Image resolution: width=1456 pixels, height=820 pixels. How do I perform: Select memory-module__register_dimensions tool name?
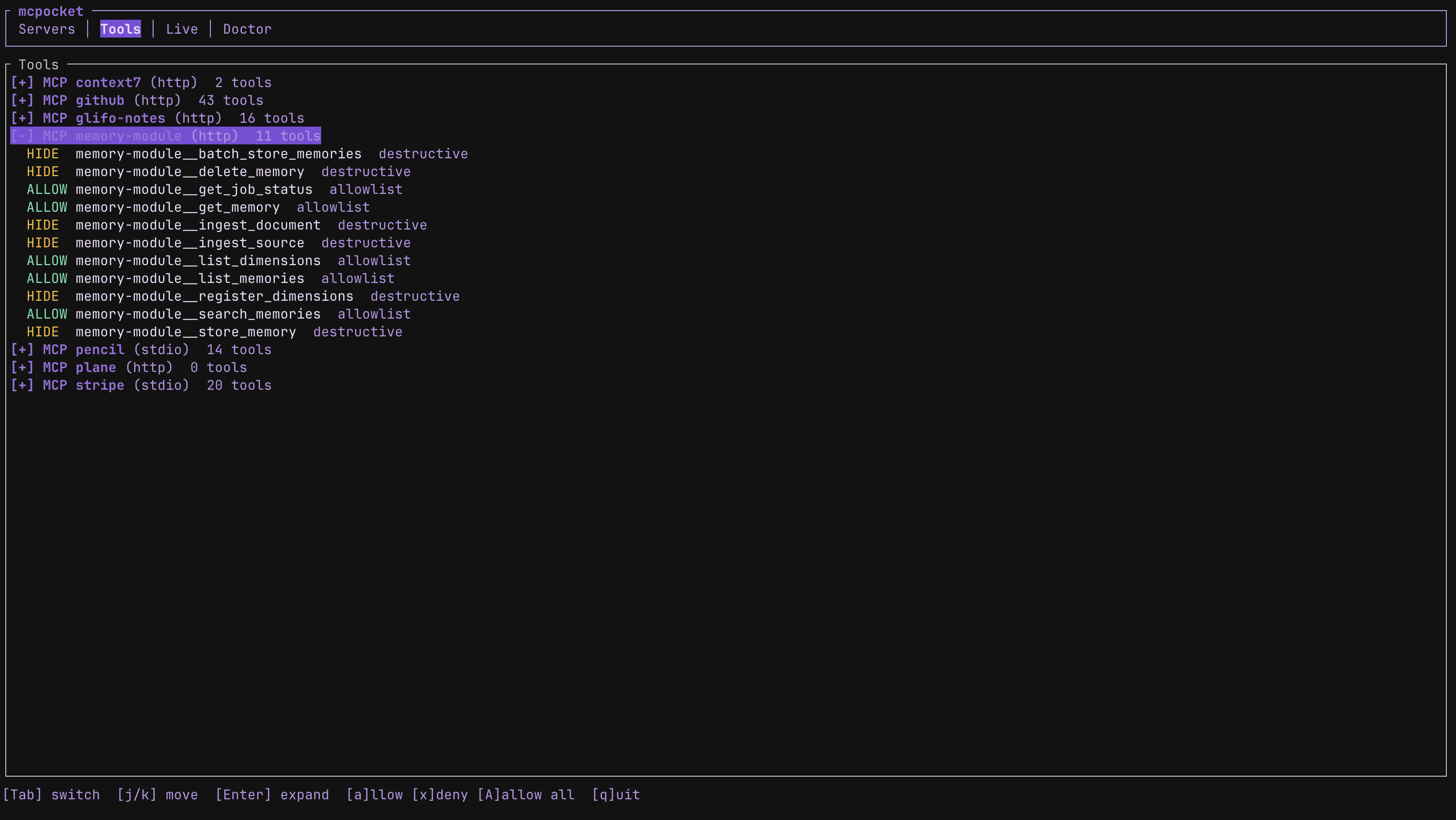pyautogui.click(x=215, y=296)
